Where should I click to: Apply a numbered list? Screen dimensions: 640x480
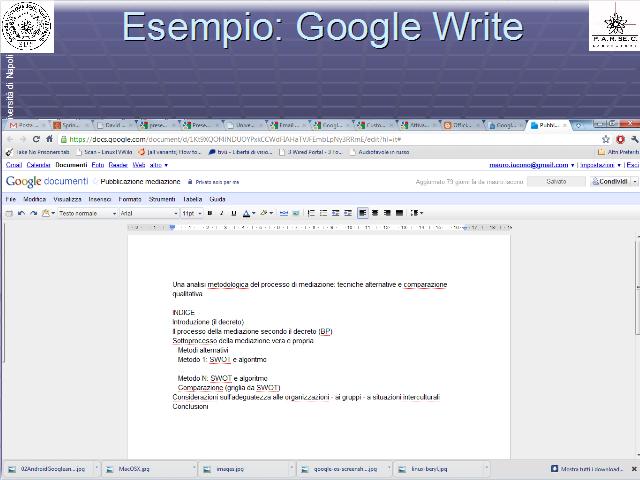(311, 213)
